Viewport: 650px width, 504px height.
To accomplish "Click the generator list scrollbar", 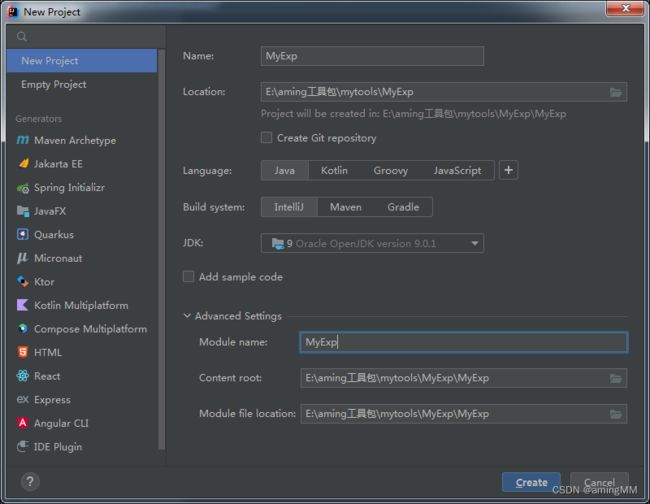I will 161,249.
